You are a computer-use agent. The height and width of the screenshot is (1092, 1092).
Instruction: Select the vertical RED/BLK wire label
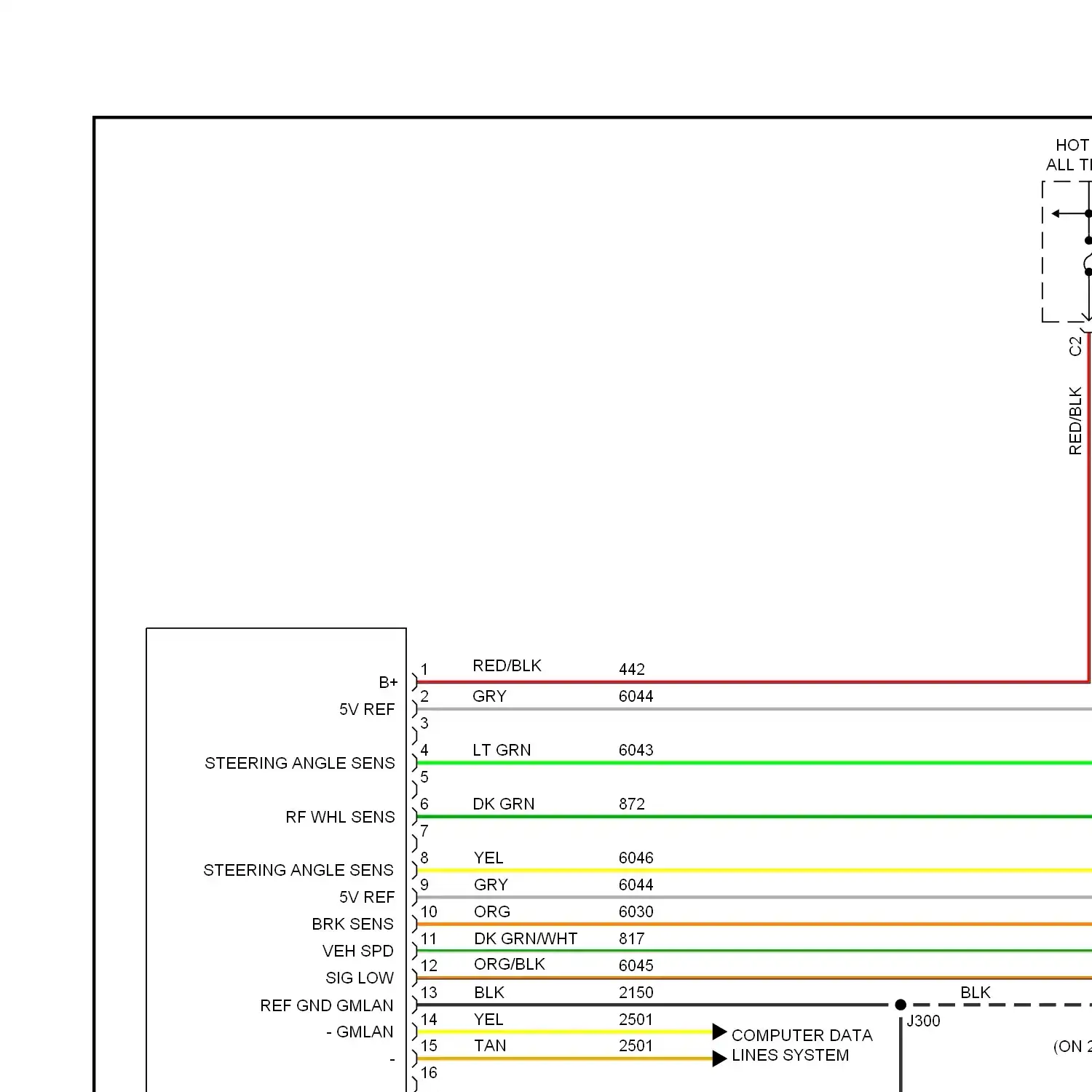click(x=1075, y=421)
